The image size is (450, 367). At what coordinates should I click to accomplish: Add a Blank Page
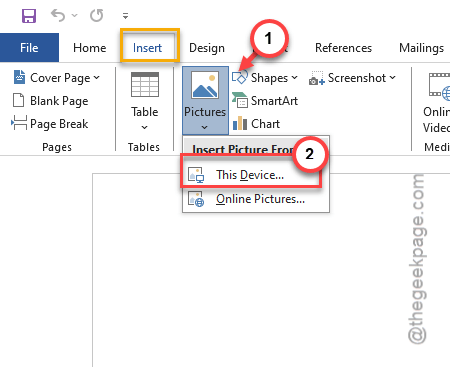point(50,101)
